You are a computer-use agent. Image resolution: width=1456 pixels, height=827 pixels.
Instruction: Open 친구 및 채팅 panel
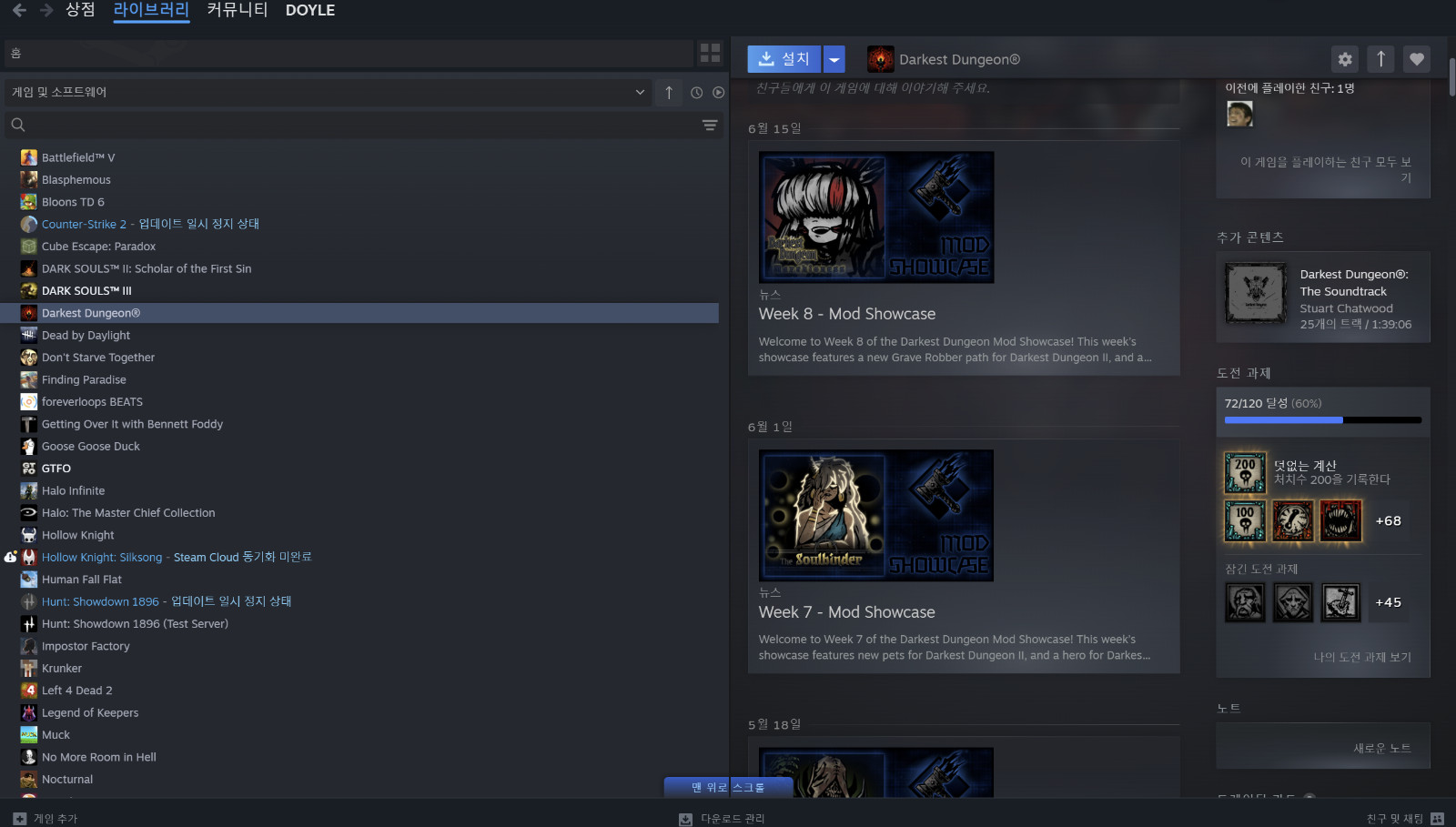tap(1405, 819)
